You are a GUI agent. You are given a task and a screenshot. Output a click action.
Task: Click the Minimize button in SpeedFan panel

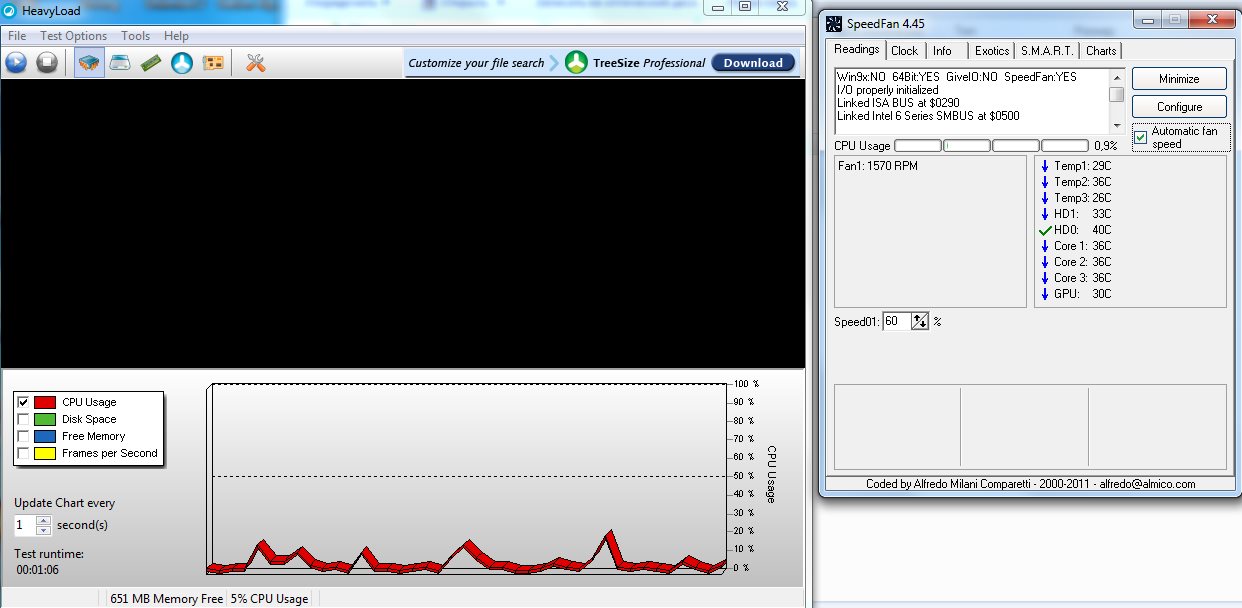[x=1179, y=79]
